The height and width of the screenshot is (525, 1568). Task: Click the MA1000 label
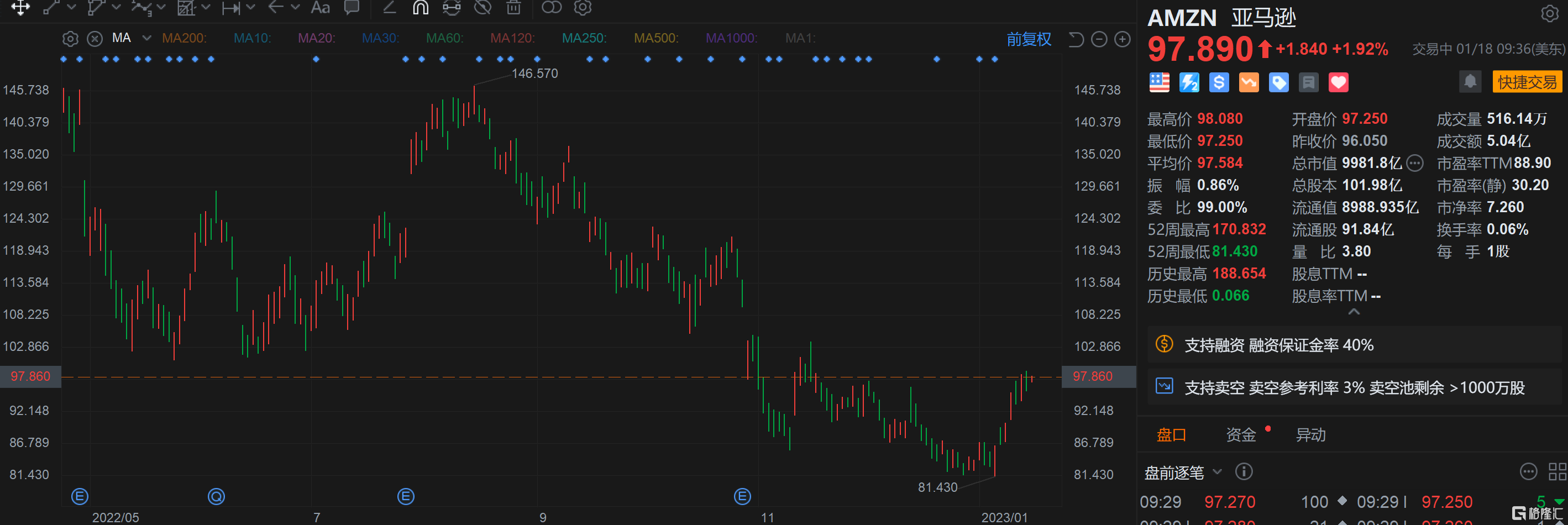731,38
